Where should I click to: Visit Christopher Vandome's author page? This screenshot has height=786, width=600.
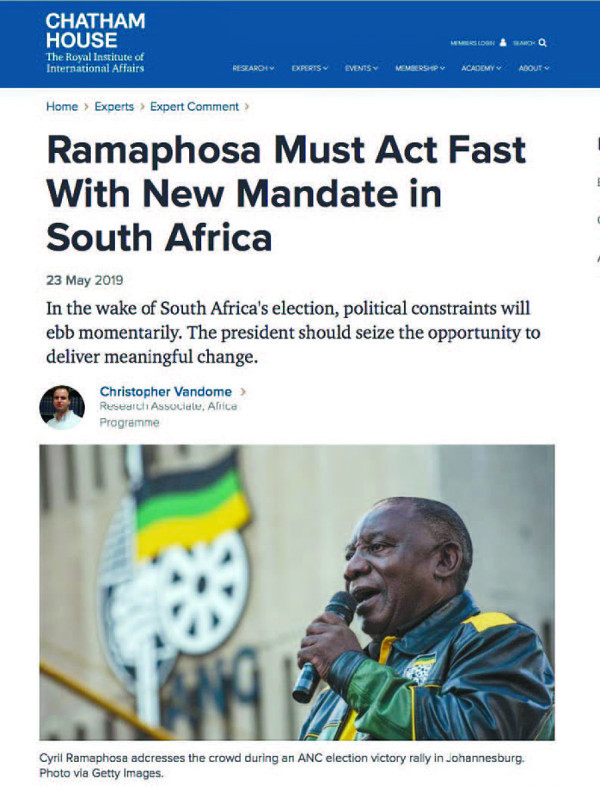tap(166, 391)
